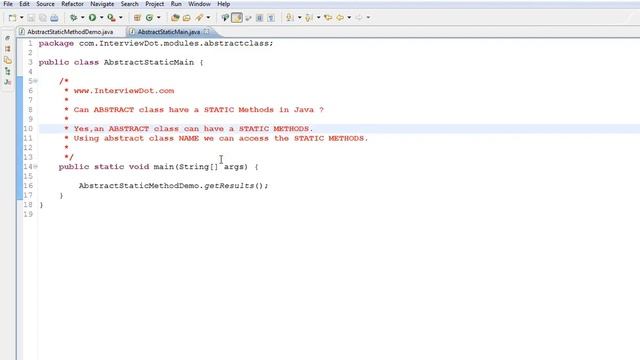Click 'www.InterviewDot.com' comment text
The height and width of the screenshot is (360, 640).
[x=124, y=91]
